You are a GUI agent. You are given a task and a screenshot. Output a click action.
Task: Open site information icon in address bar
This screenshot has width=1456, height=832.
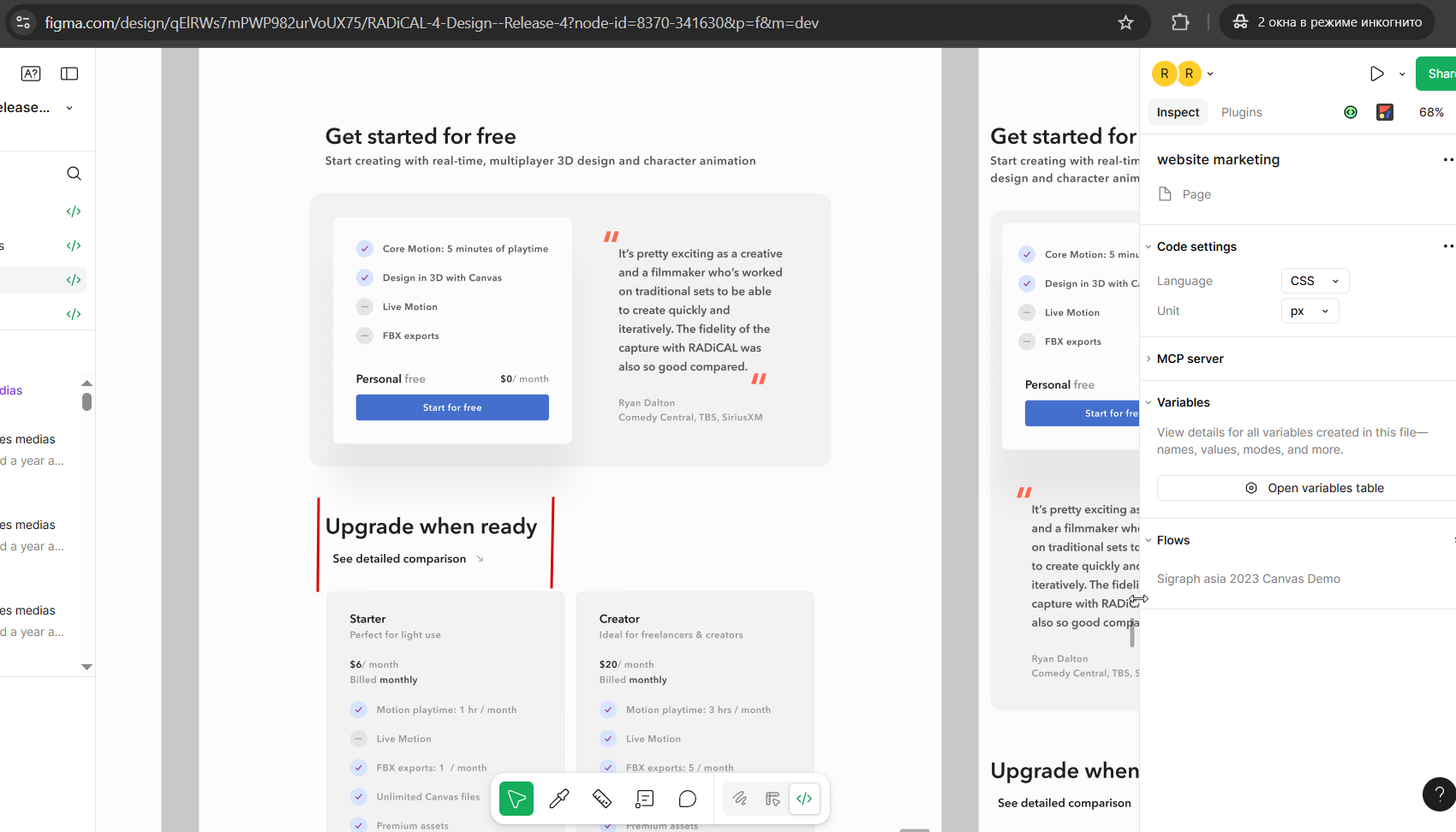coord(23,23)
